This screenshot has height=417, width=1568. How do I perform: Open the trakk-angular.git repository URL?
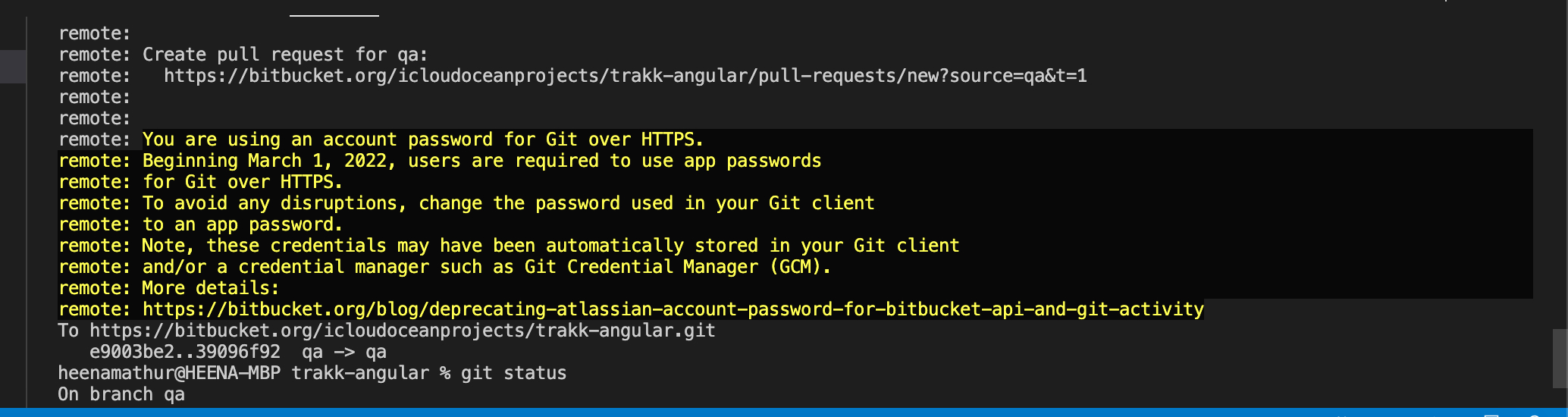(x=402, y=331)
